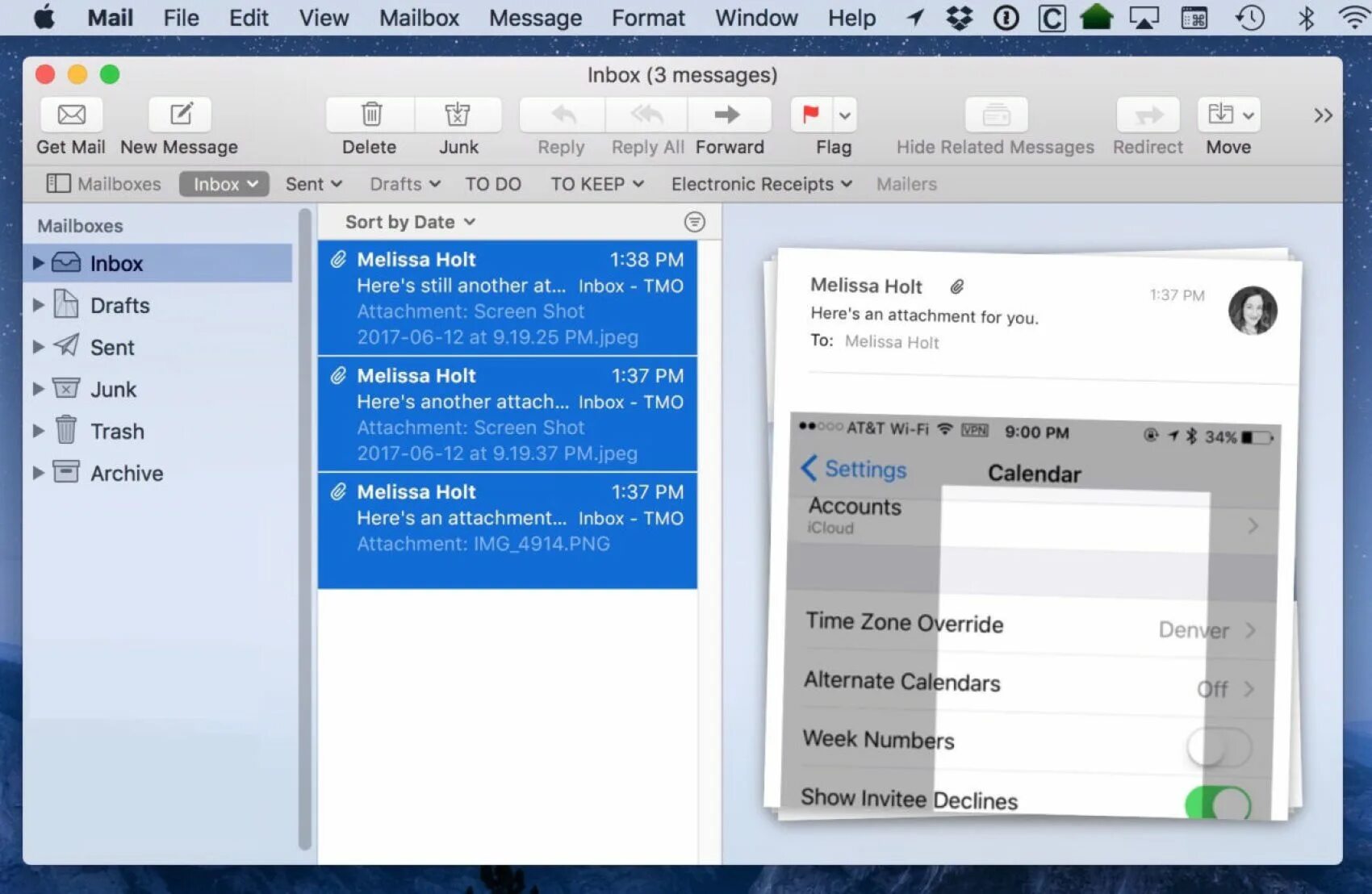Viewport: 1372px width, 894px height.
Task: Expand the Junk disclosure triangle
Action: [x=37, y=389]
